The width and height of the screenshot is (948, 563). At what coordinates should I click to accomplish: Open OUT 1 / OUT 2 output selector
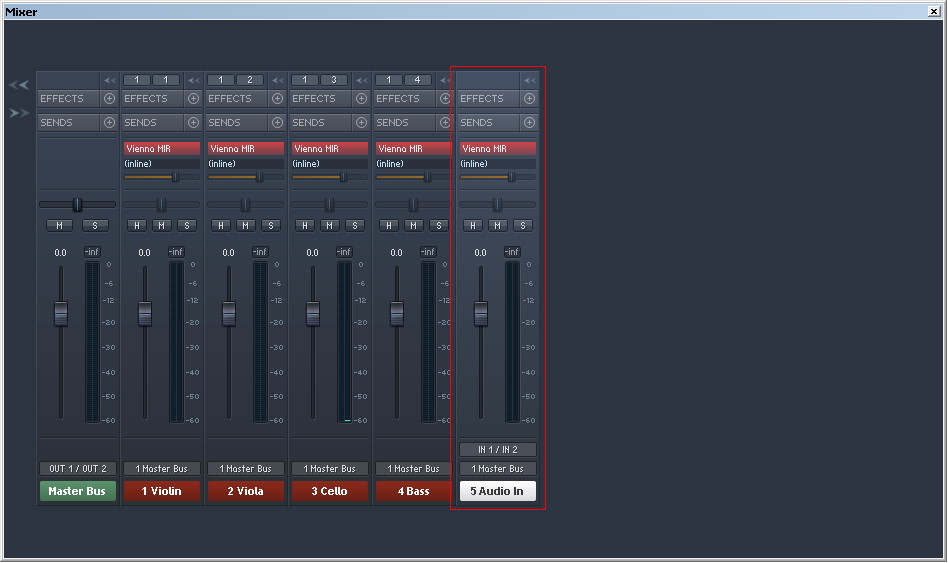(77, 469)
